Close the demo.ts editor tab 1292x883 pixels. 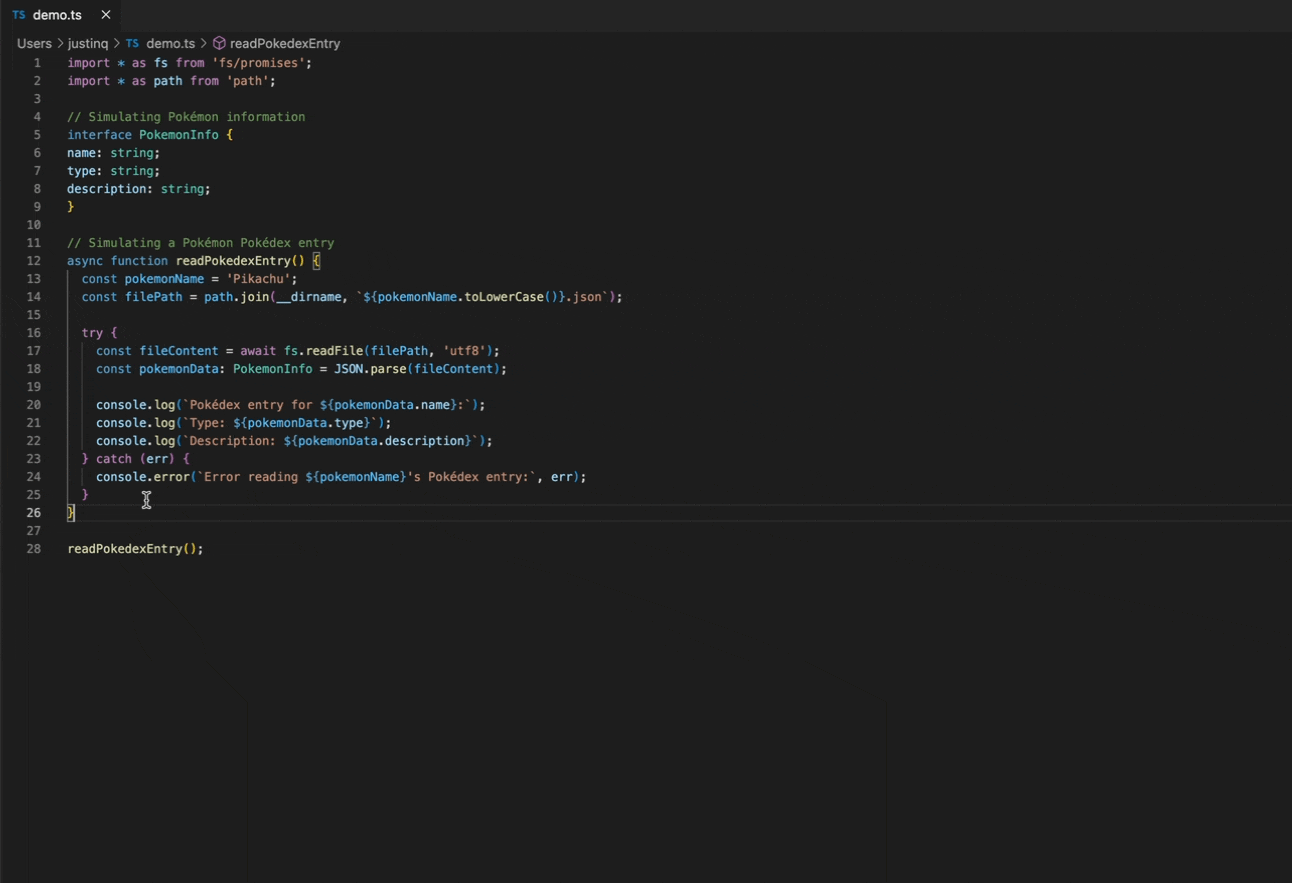tap(105, 15)
